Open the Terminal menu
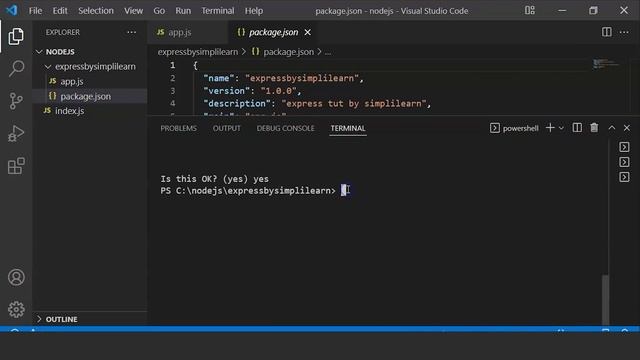Viewport: 640px width, 360px height. tap(218, 11)
